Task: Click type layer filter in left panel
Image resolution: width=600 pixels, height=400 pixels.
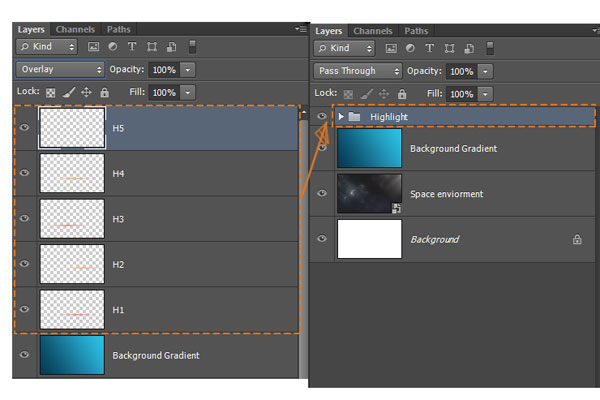Action: tap(132, 47)
